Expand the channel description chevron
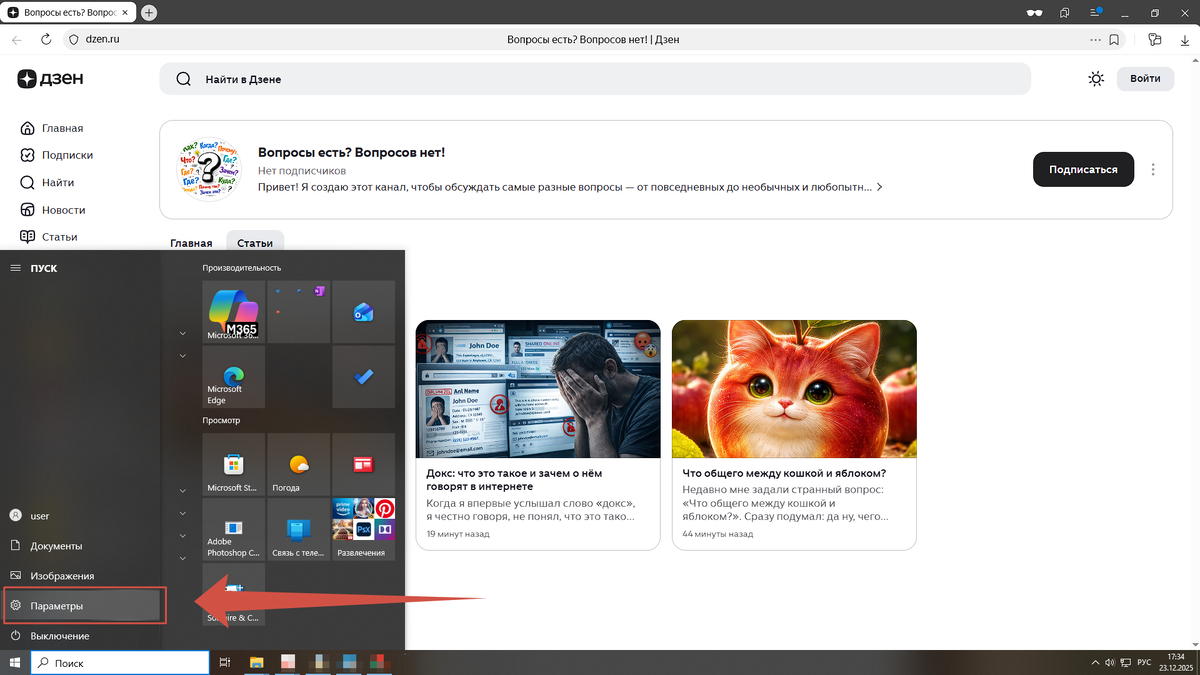1200x675 pixels. (879, 187)
